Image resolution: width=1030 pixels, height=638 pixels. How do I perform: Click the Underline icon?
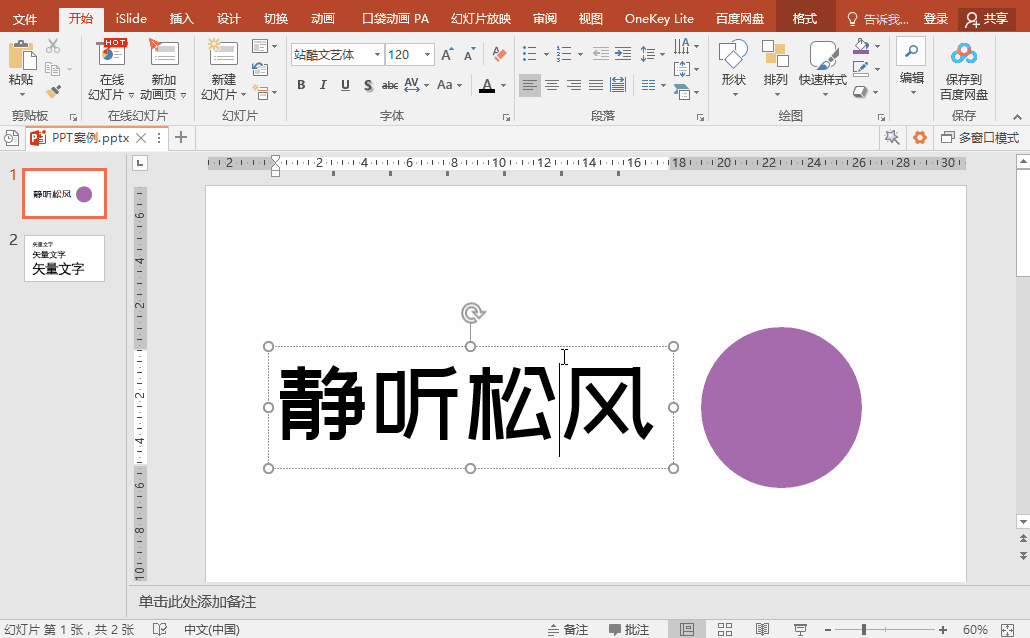(345, 84)
